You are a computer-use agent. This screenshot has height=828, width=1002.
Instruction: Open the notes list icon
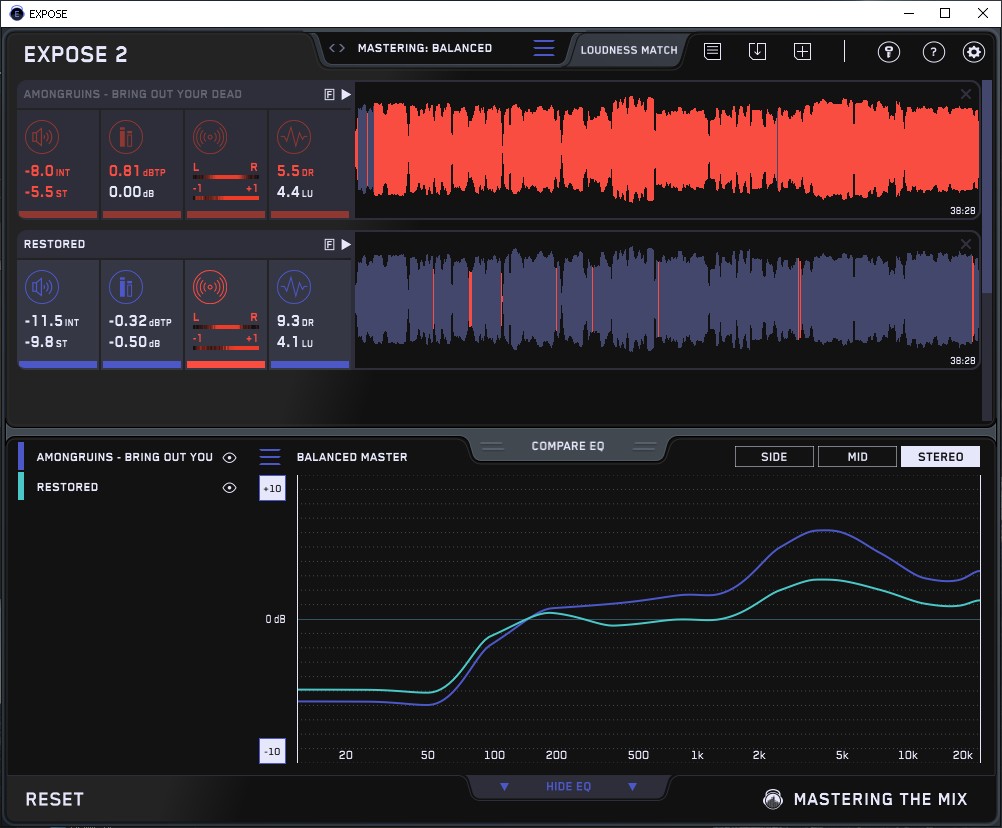tap(712, 51)
